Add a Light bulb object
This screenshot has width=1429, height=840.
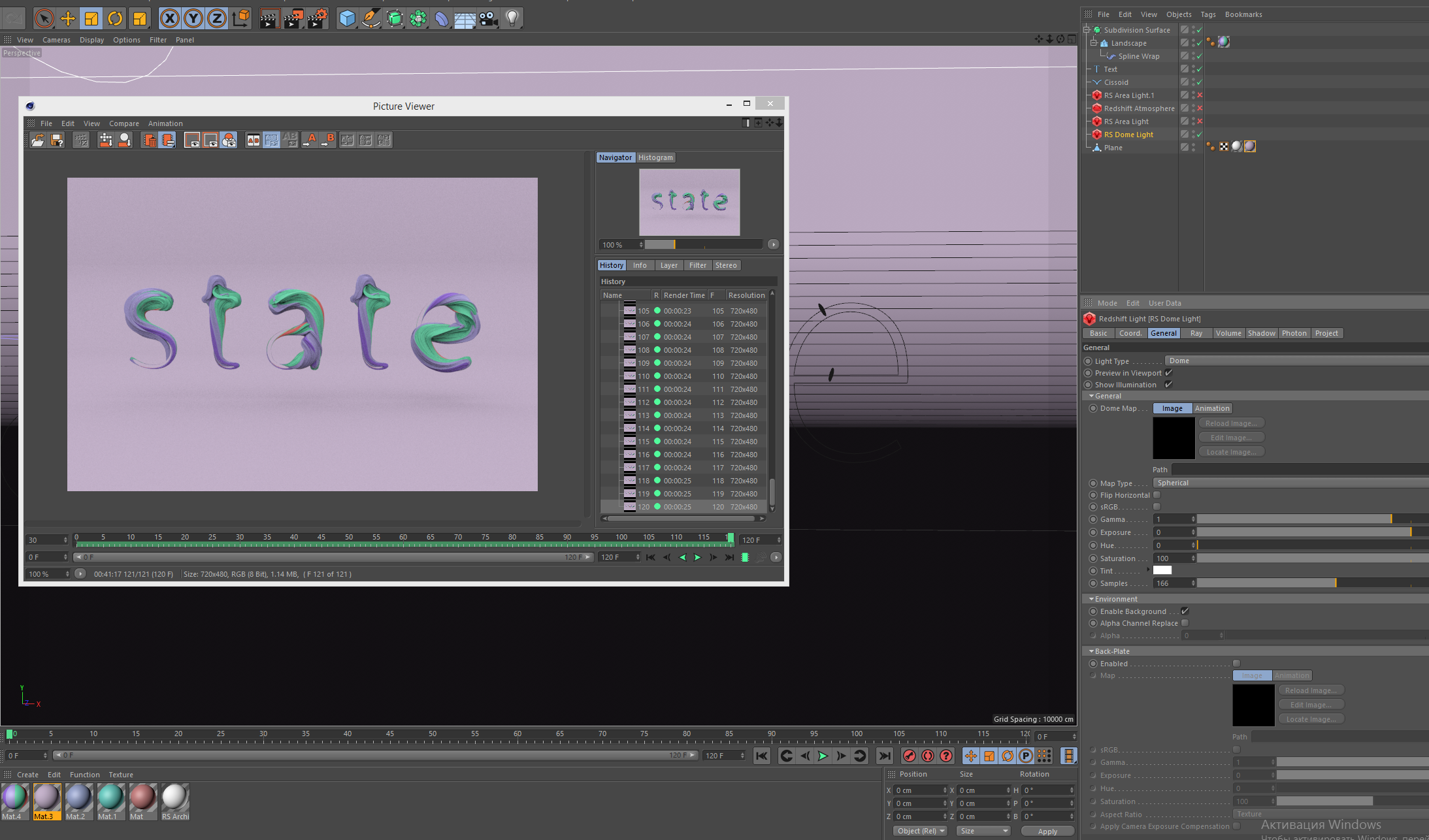(x=512, y=18)
